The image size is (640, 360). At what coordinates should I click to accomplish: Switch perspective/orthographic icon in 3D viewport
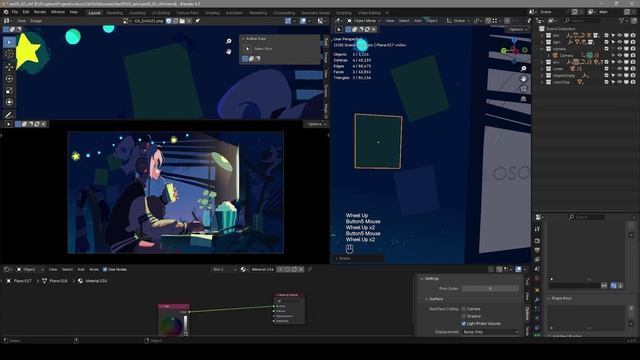[524, 99]
